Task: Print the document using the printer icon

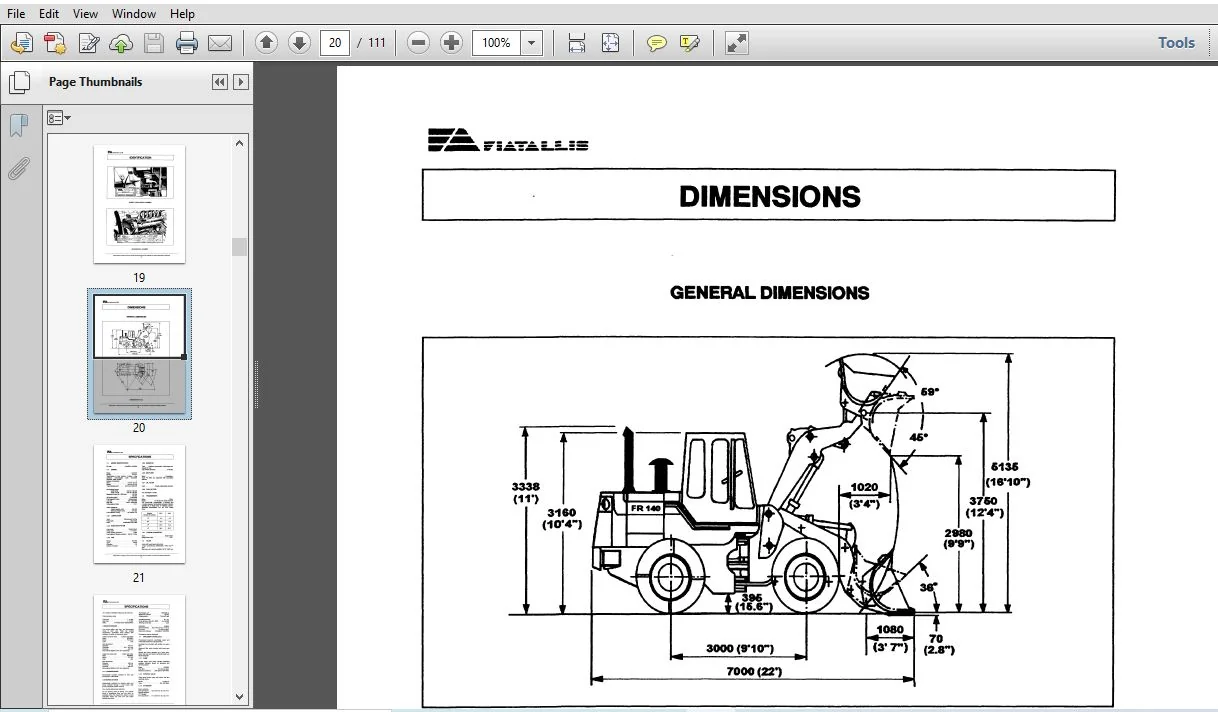Action: (x=187, y=43)
